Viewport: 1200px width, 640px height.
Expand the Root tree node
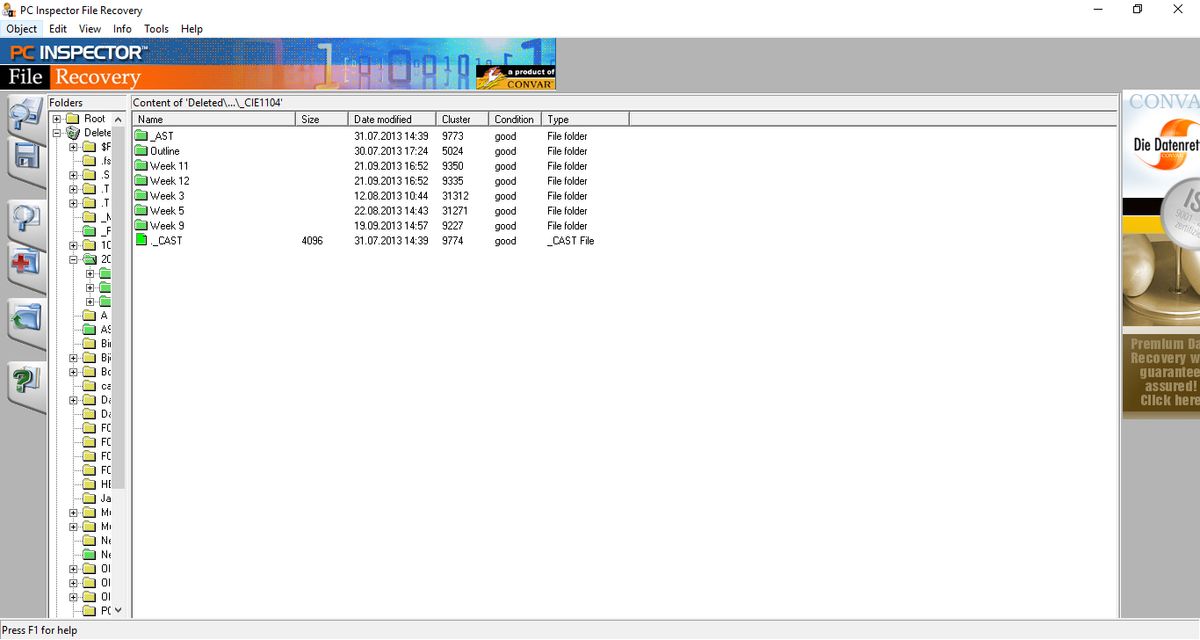58,118
